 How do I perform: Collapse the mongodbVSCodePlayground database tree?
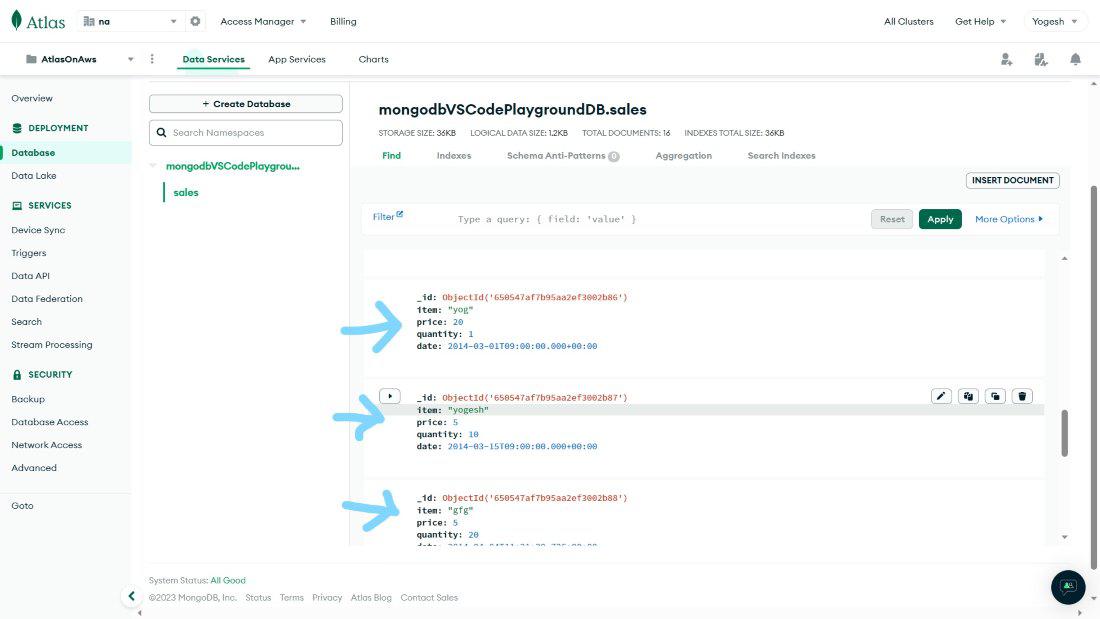153,166
